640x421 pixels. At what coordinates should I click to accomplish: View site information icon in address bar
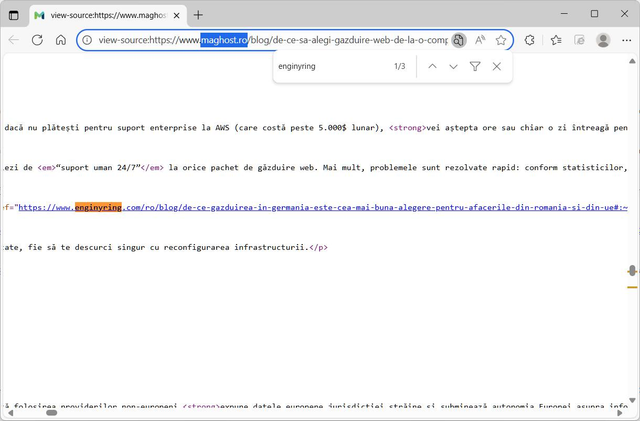click(87, 40)
